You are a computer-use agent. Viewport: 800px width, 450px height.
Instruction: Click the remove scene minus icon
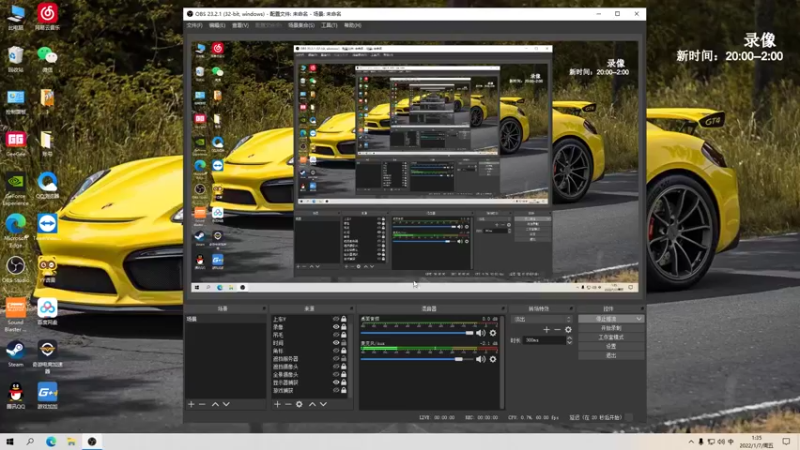(x=202, y=404)
